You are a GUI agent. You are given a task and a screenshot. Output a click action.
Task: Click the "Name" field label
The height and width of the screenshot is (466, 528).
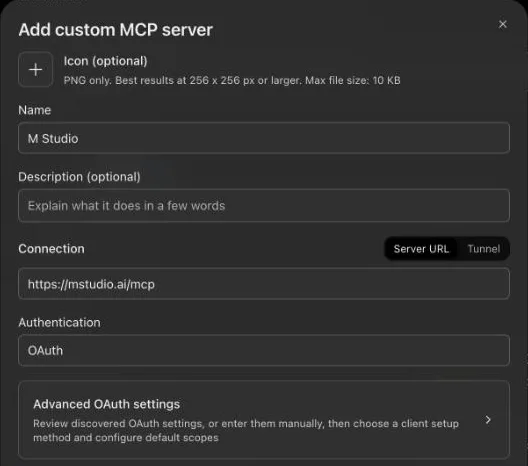tap(35, 110)
